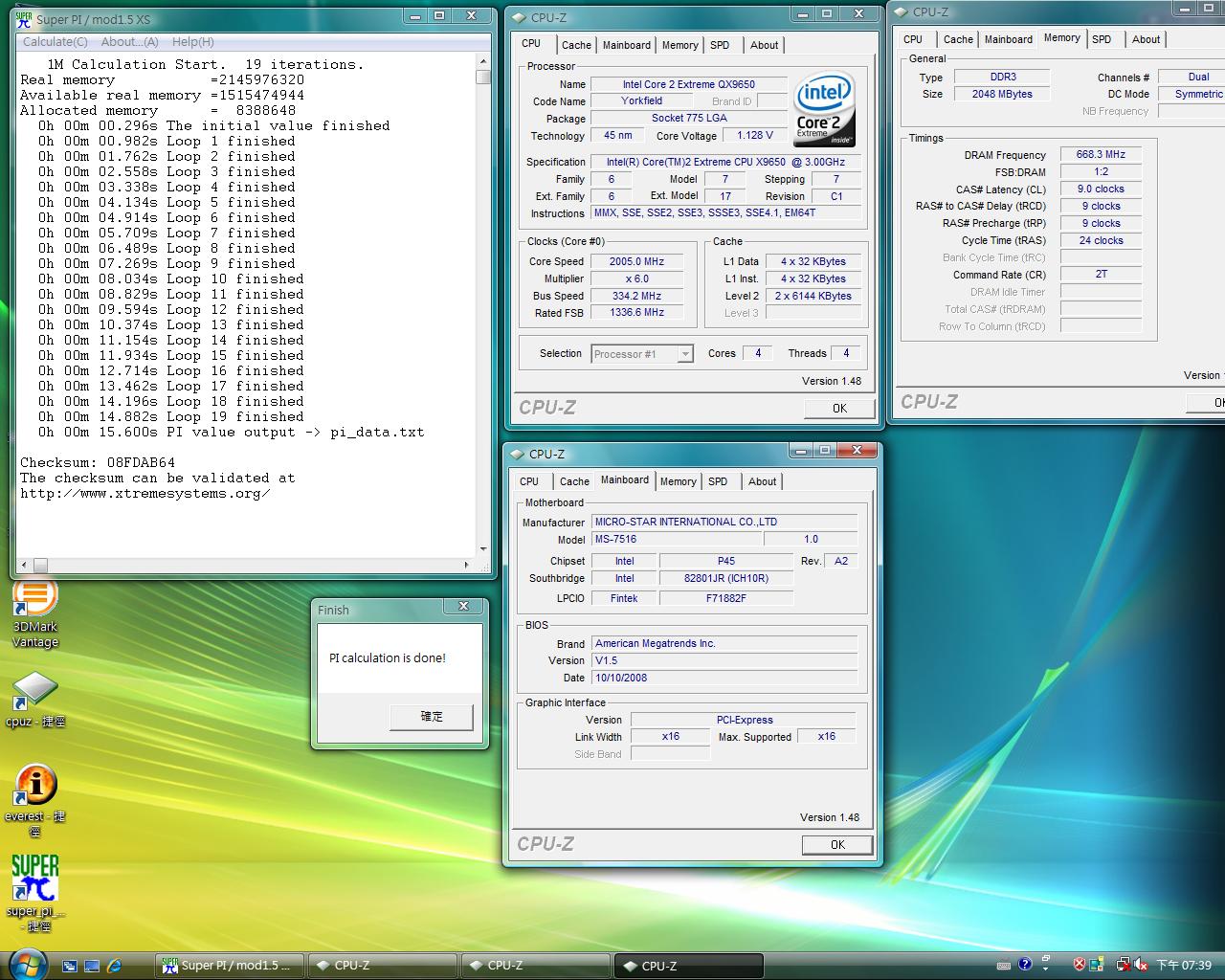Screen dimensions: 1225x980
Task: Open SPD tab in the Mainboard CPU-Z window
Action: 718,481
